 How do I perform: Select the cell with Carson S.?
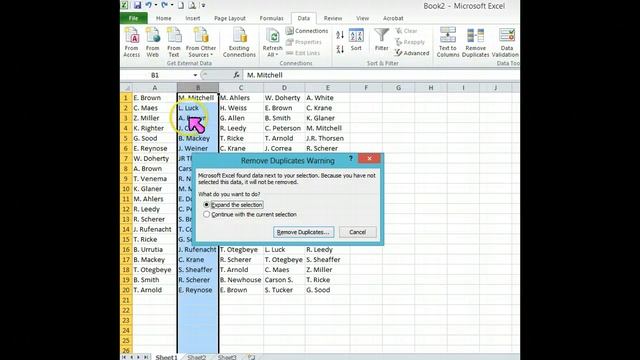click(x=284, y=280)
